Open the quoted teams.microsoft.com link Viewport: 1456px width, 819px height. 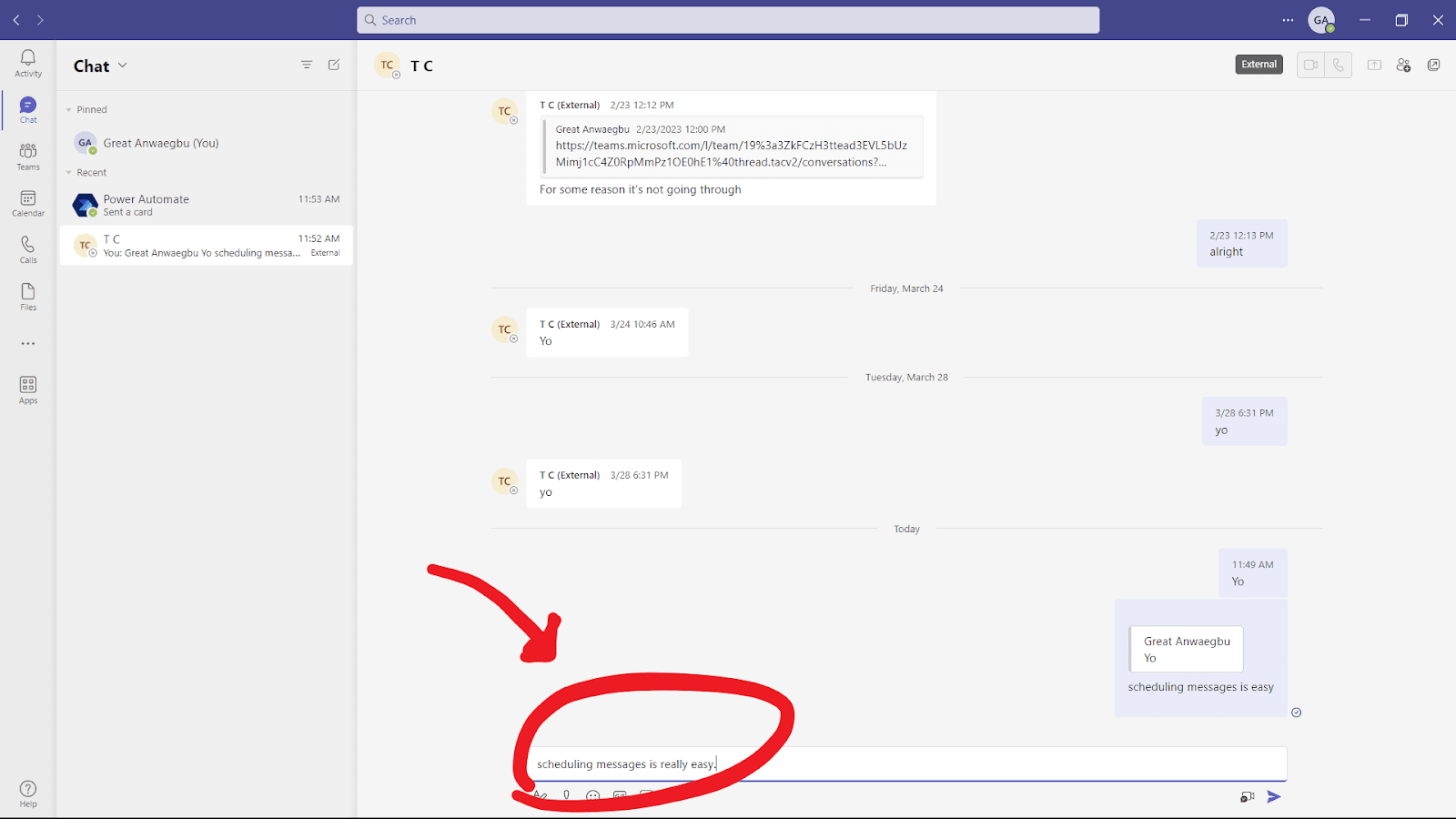pyautogui.click(x=732, y=153)
